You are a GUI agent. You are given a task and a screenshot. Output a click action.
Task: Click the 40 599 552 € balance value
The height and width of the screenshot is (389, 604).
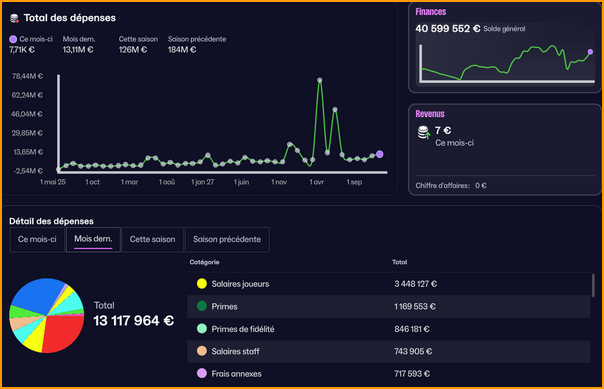(448, 29)
